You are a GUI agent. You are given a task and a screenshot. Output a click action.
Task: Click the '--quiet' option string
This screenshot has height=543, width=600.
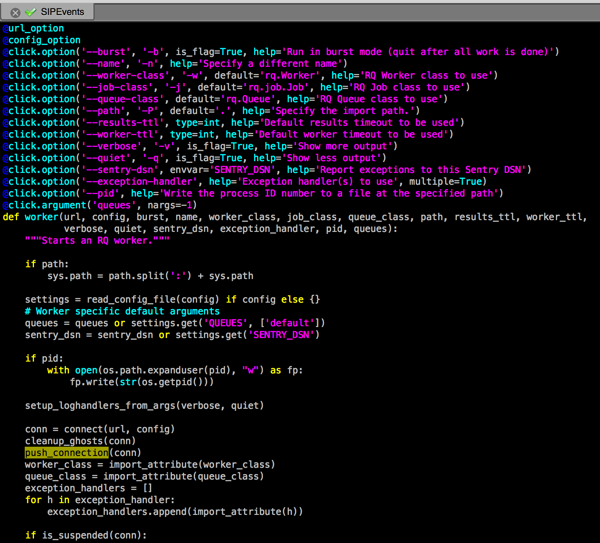pyautogui.click(x=106, y=158)
